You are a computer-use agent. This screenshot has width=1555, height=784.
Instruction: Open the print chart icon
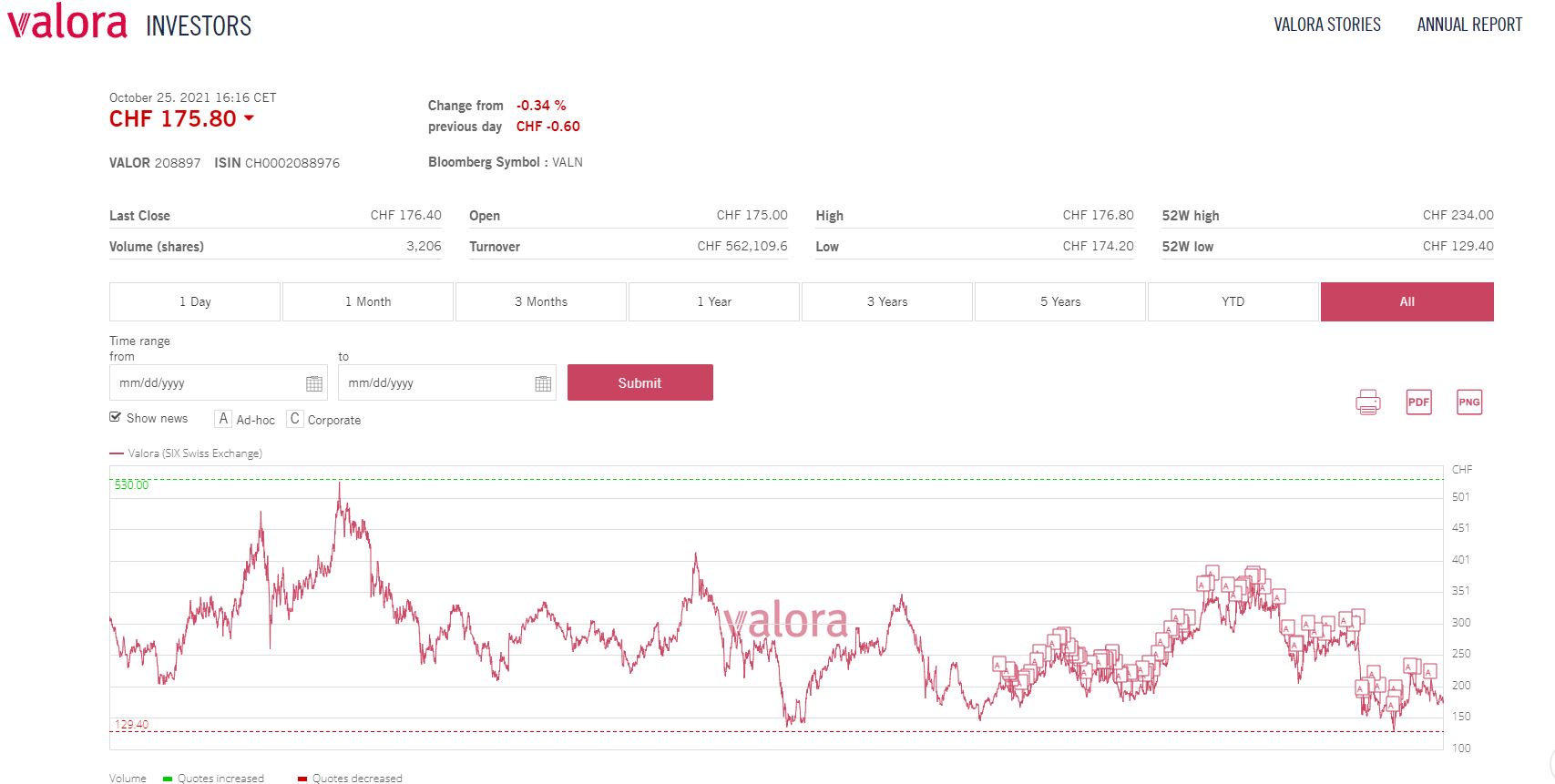pyautogui.click(x=1367, y=402)
